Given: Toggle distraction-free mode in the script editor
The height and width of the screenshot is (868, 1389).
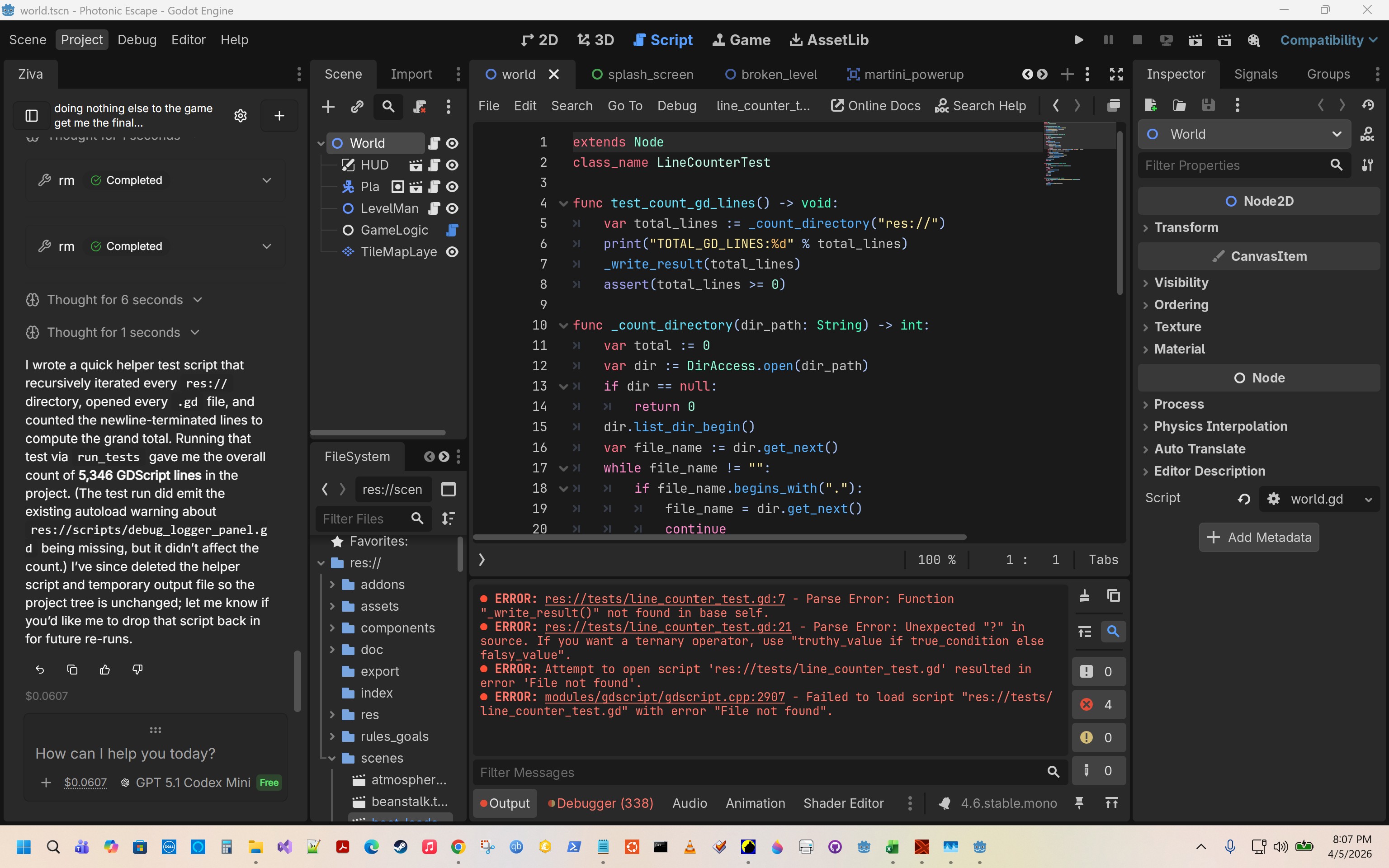Looking at the screenshot, I should tap(1116, 74).
